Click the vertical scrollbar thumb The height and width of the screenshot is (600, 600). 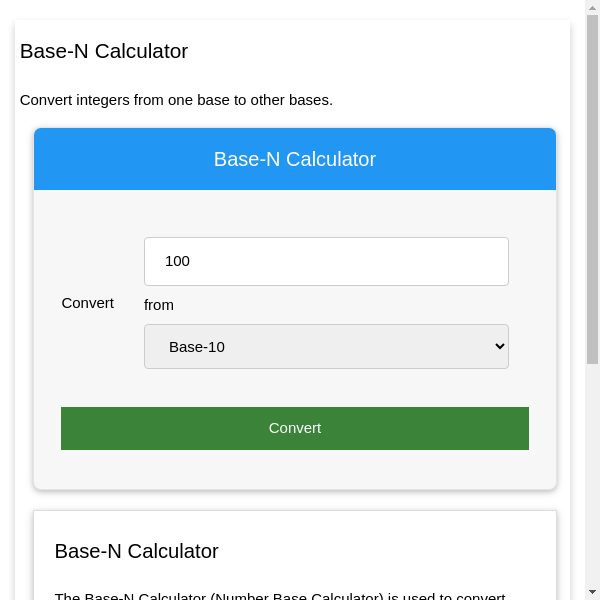592,190
